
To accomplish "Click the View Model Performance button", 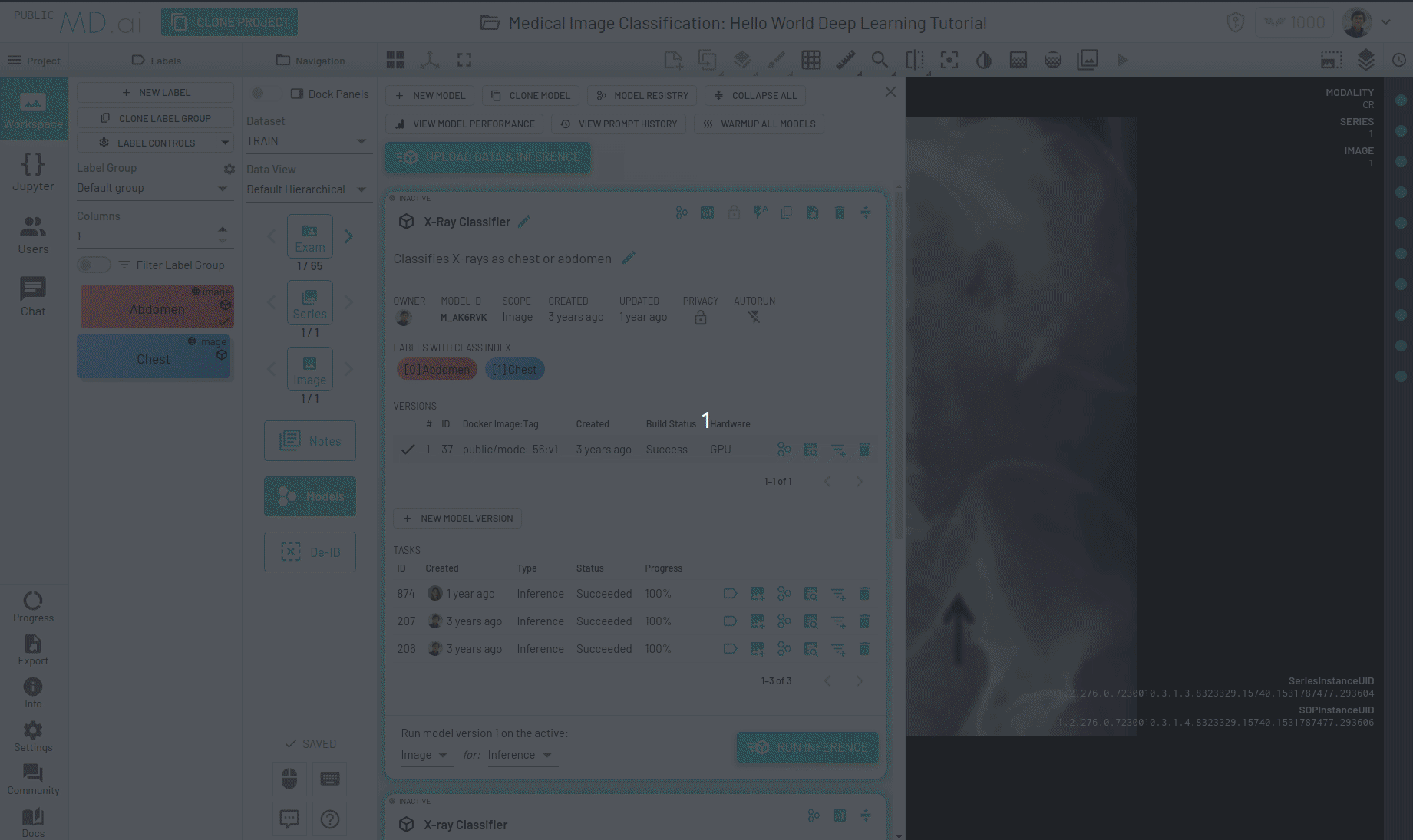I will click(464, 124).
